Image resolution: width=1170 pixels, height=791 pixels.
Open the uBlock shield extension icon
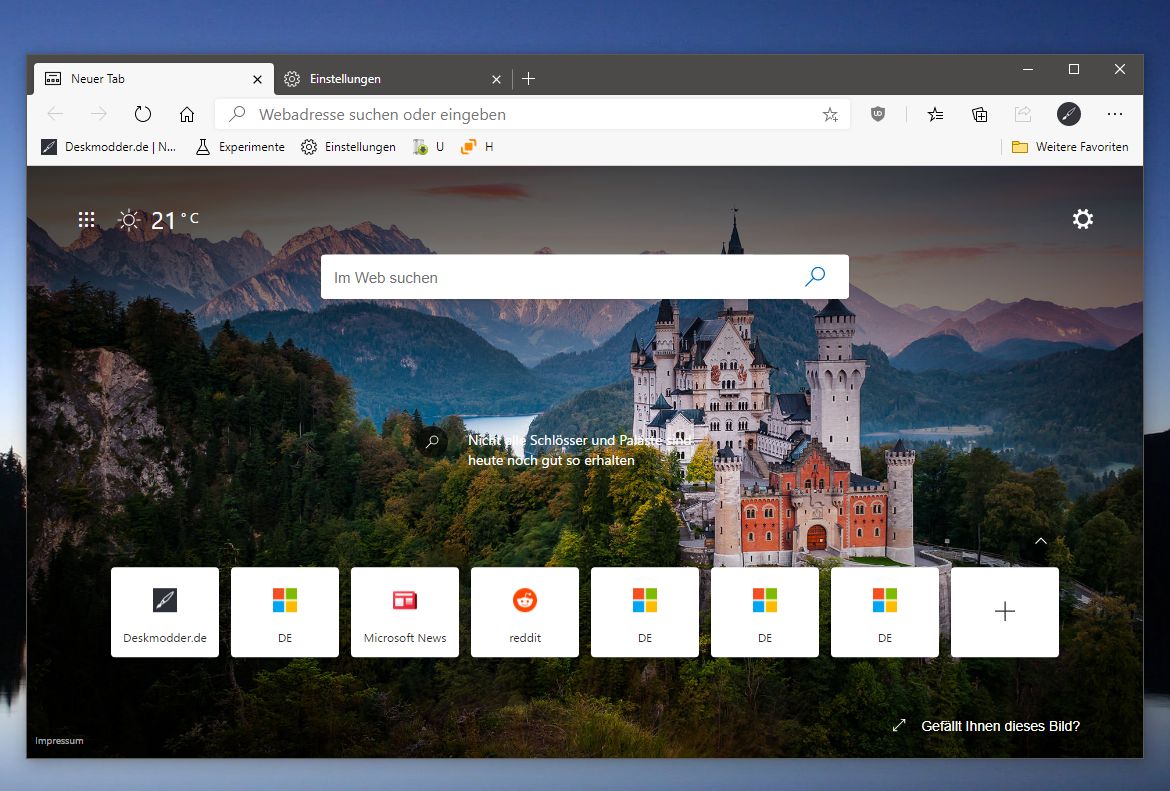(878, 114)
